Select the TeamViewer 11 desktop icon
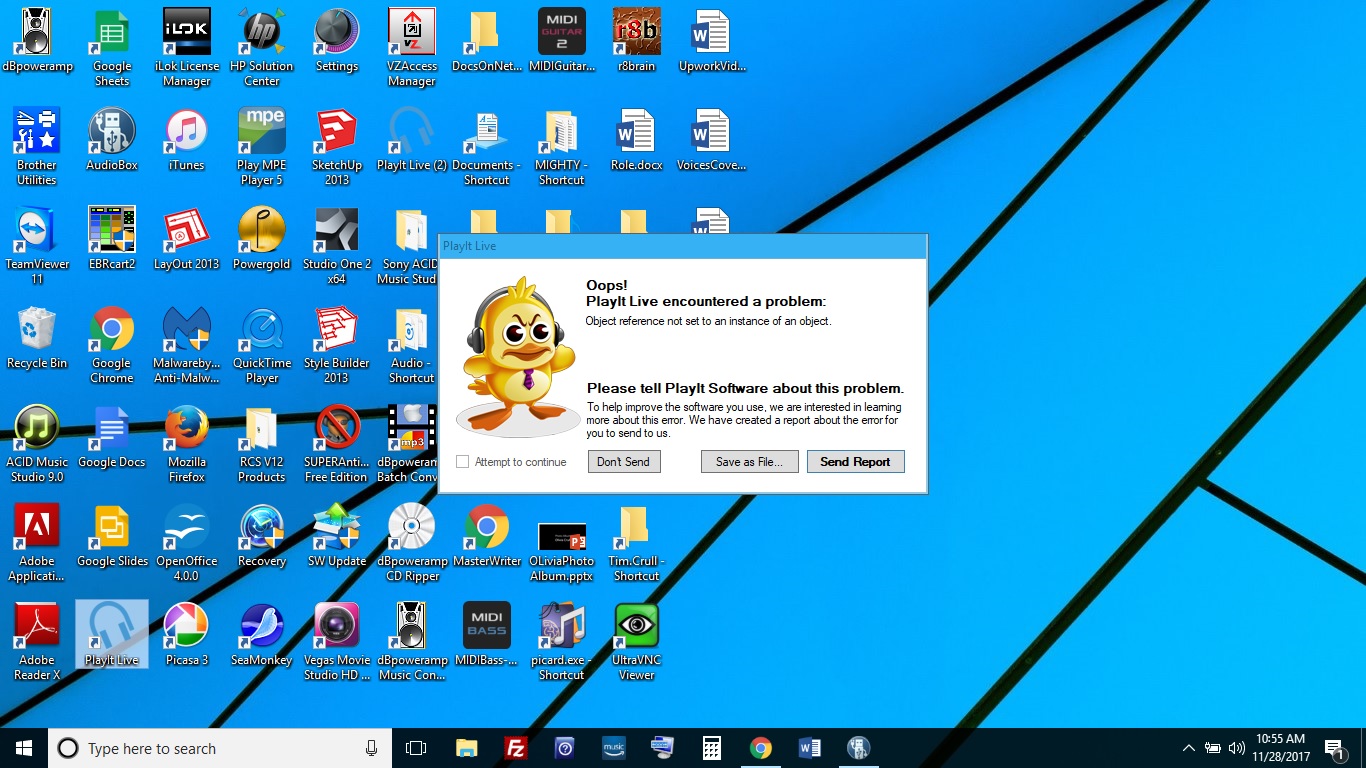 pyautogui.click(x=37, y=246)
